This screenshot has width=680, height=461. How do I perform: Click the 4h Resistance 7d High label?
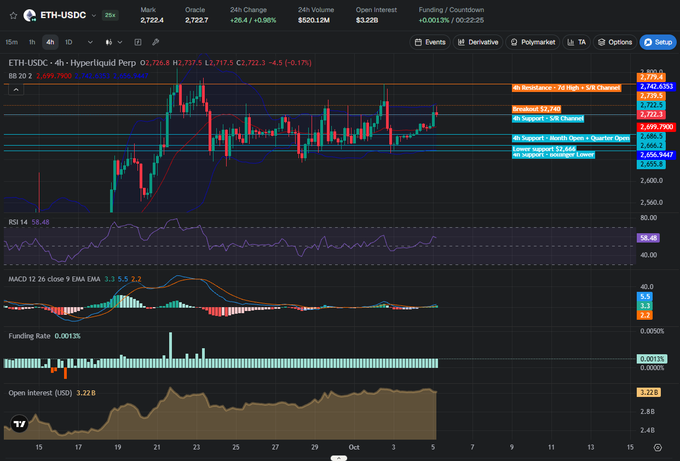[566, 88]
